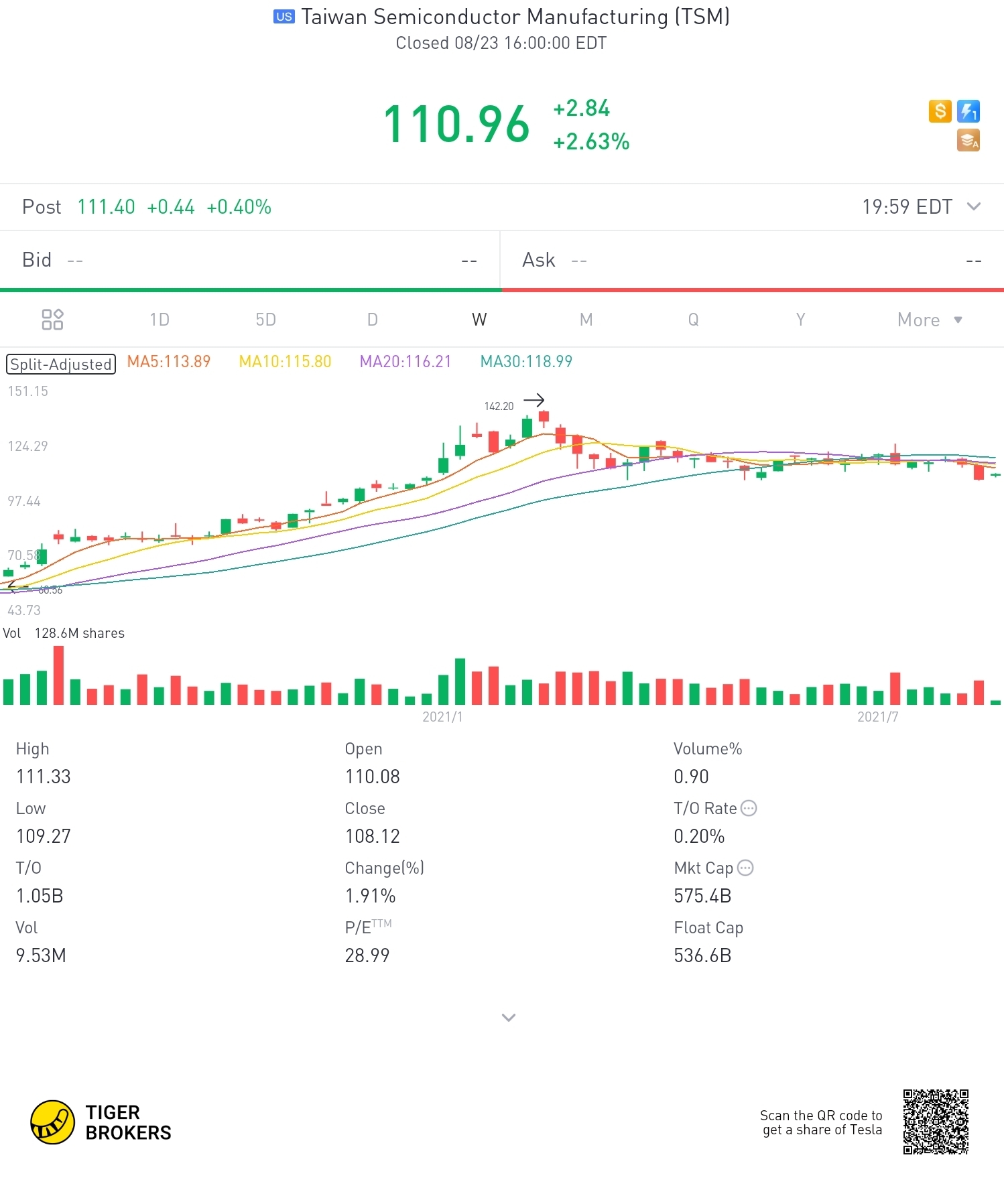This screenshot has width=1004, height=1204.
Task: Tap the US market flag badge
Action: (x=284, y=17)
